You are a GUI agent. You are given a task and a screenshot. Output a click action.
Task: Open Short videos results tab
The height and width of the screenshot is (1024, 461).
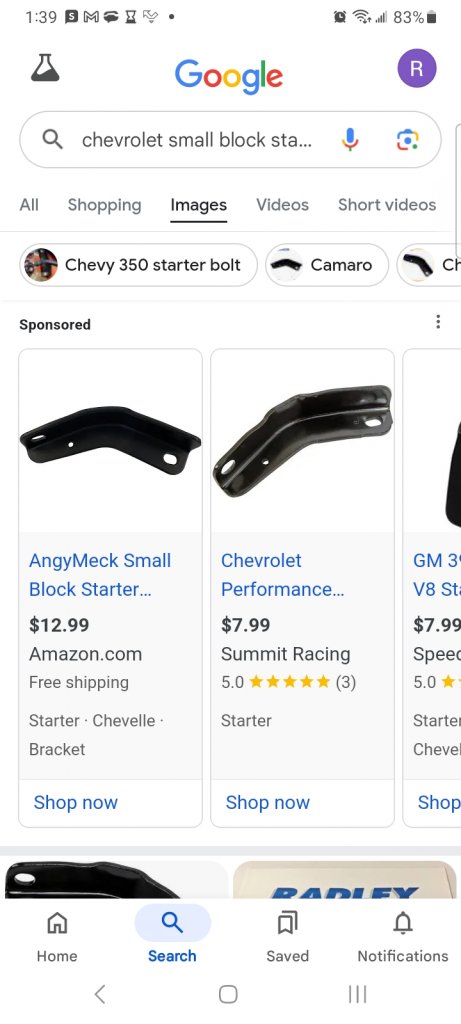click(387, 204)
